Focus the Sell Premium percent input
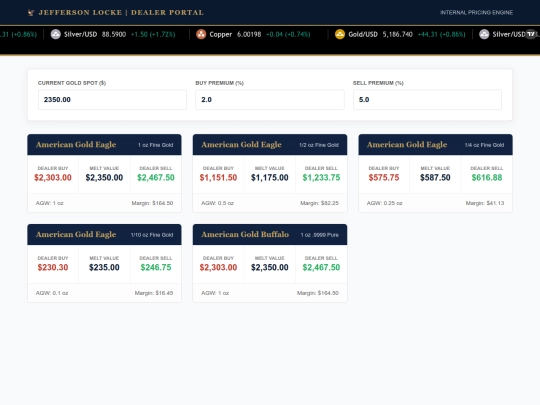The image size is (540, 405). pyautogui.click(x=427, y=100)
